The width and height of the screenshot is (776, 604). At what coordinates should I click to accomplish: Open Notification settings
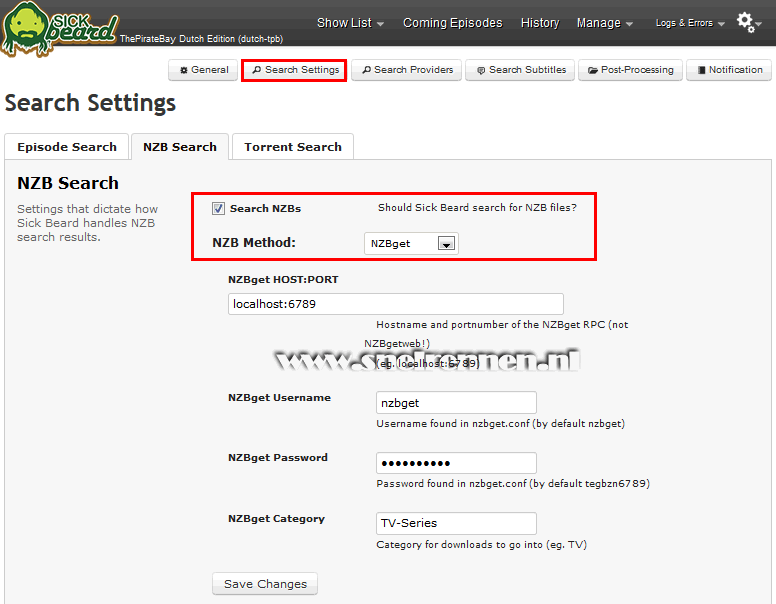[x=729, y=70]
